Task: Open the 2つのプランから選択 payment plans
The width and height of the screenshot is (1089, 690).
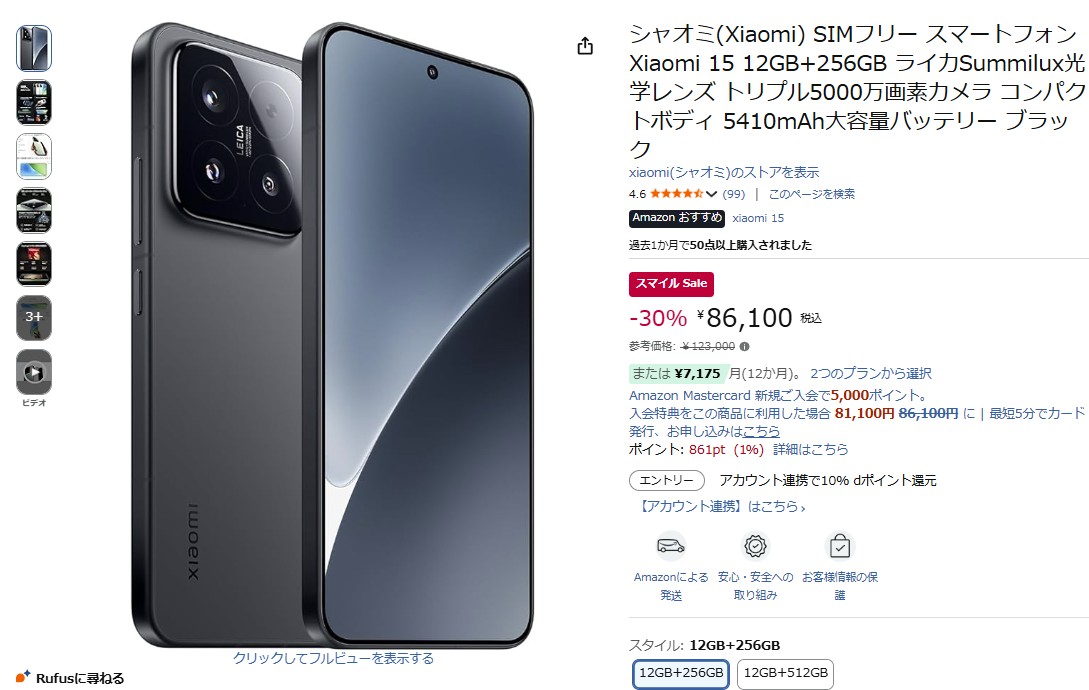Action: click(x=871, y=373)
